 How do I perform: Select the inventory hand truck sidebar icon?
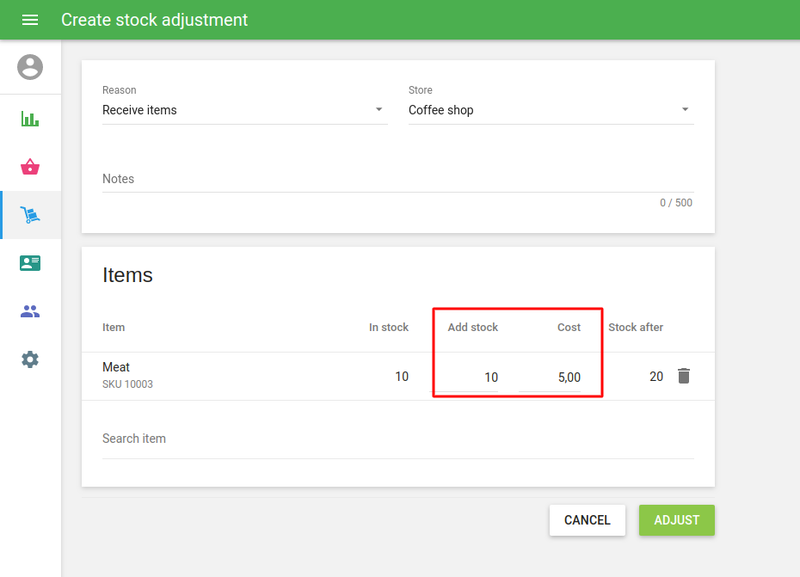(x=30, y=215)
